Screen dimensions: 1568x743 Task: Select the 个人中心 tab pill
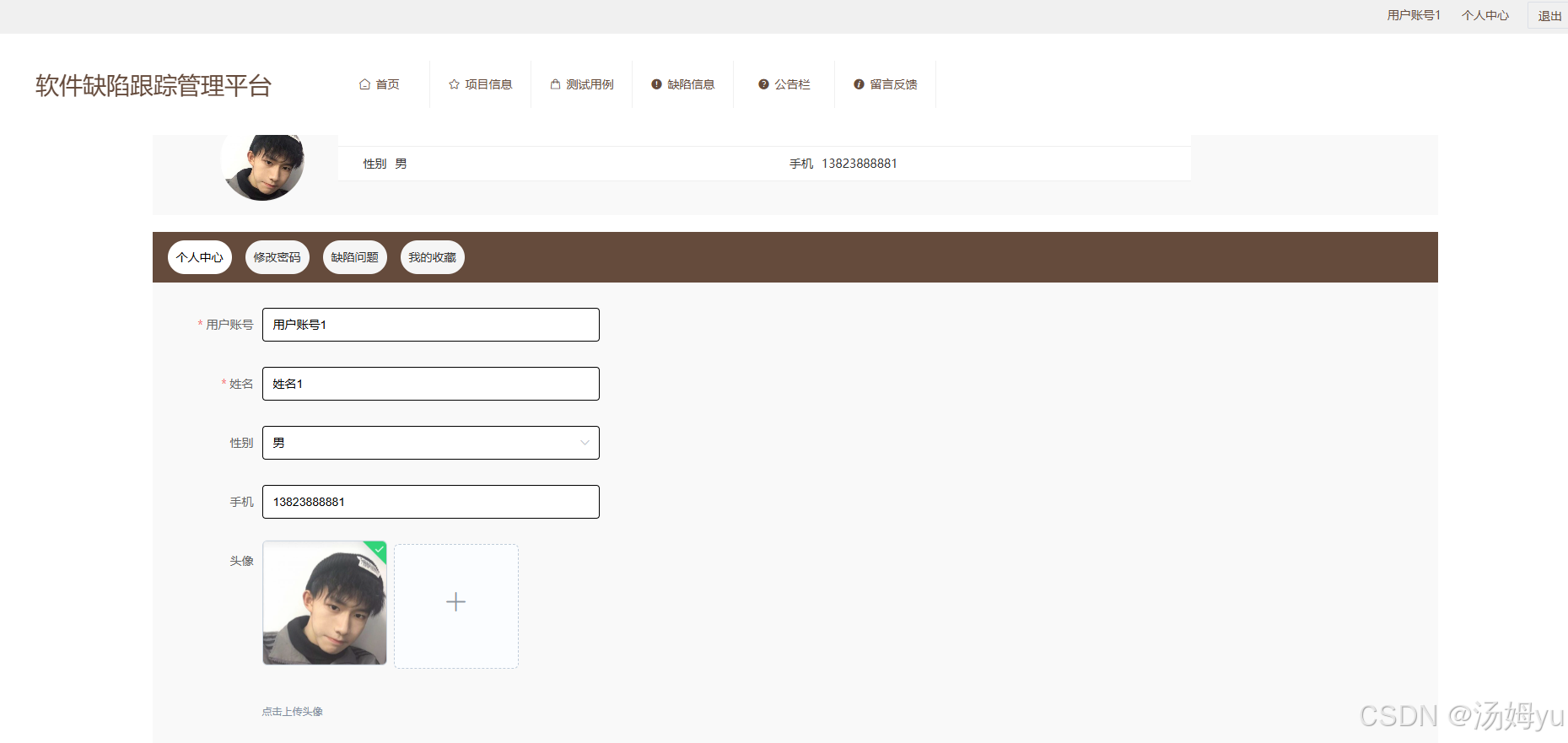point(200,257)
